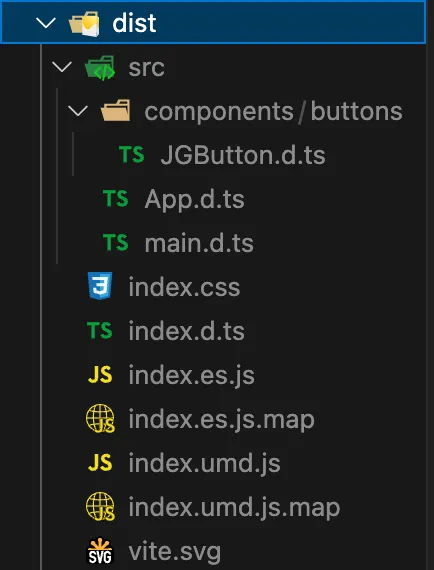Collapse the src folder chevron
This screenshot has width=434, height=570.
[62, 67]
